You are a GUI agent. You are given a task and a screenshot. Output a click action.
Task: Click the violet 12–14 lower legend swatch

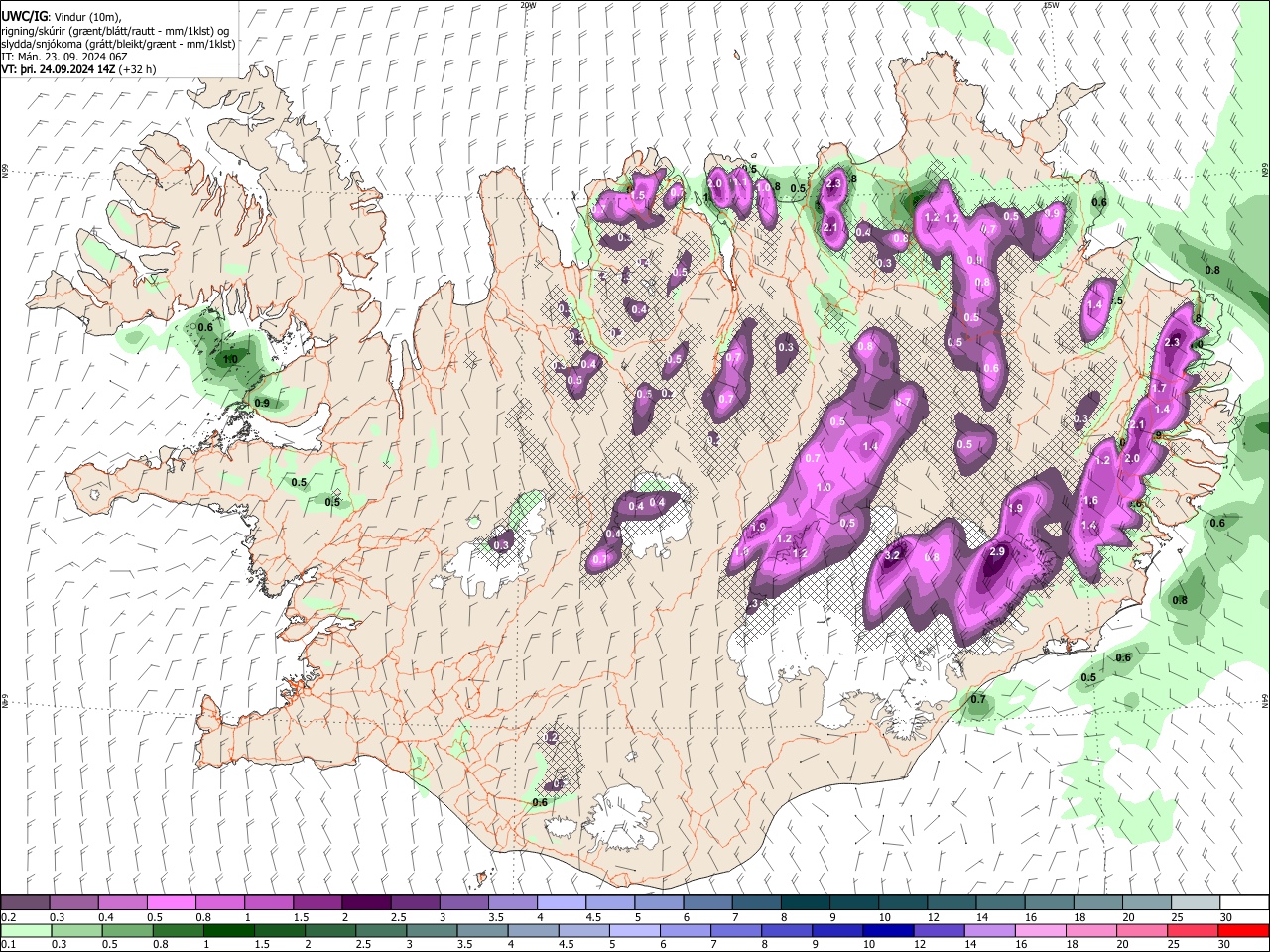[938, 930]
